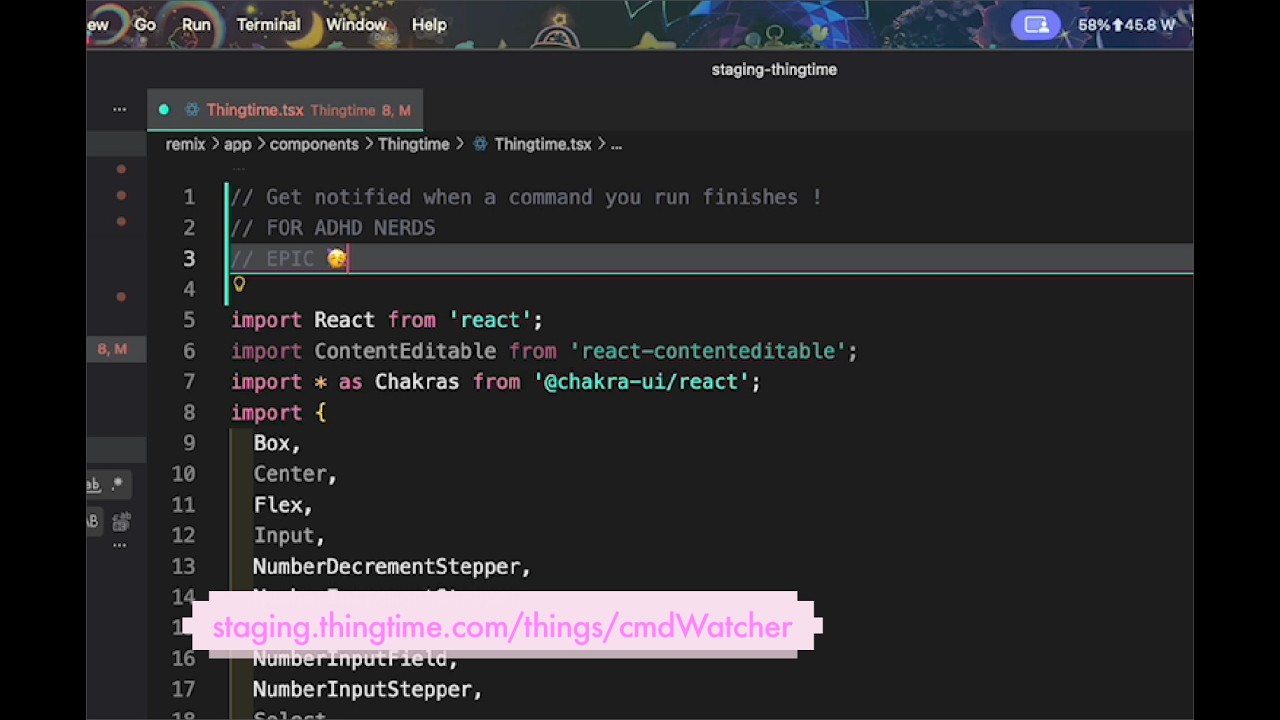The image size is (1280, 720).
Task: Click the Replace All icon
Action: [121, 521]
